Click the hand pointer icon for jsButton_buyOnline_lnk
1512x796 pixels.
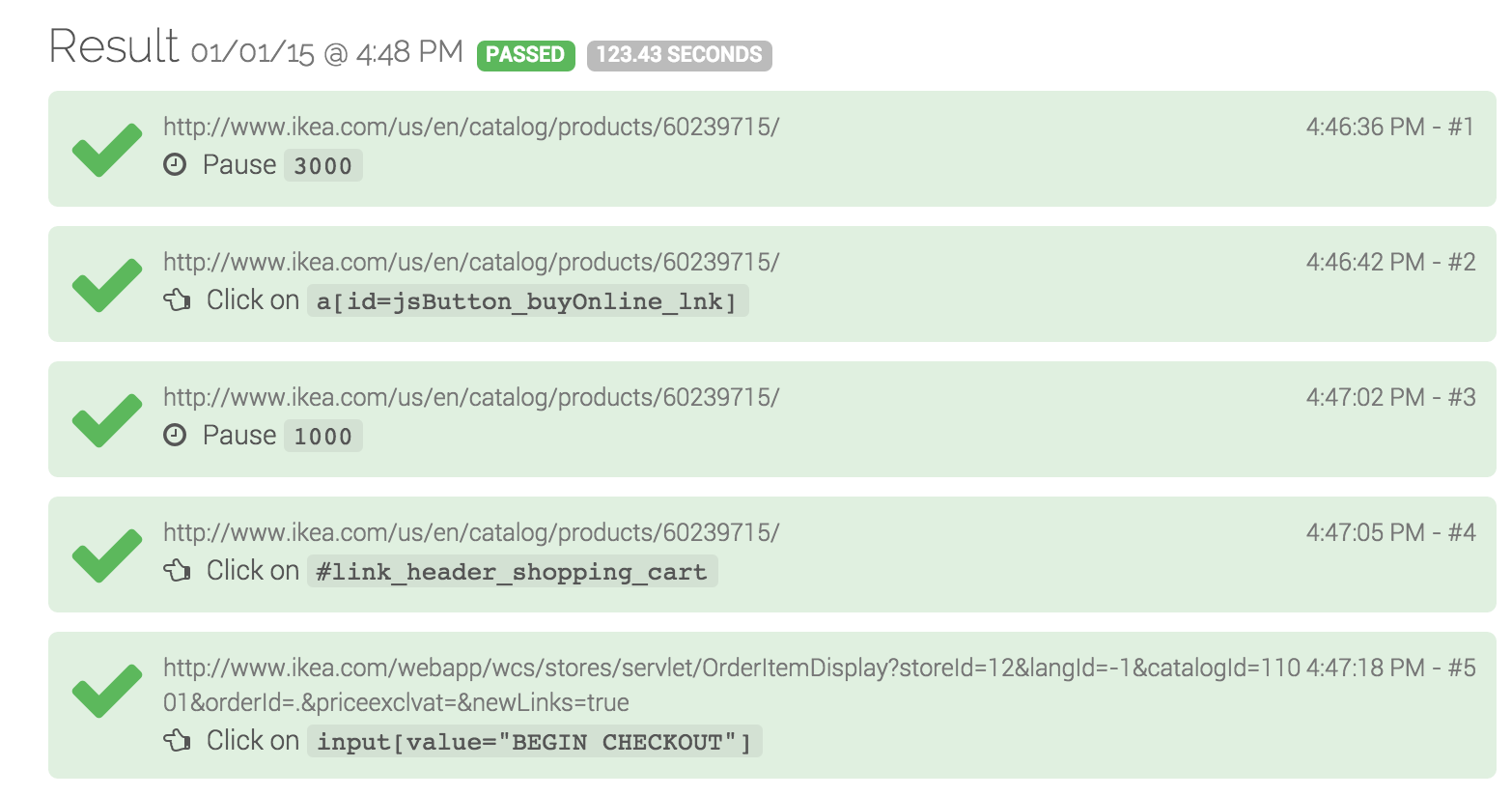tap(177, 300)
